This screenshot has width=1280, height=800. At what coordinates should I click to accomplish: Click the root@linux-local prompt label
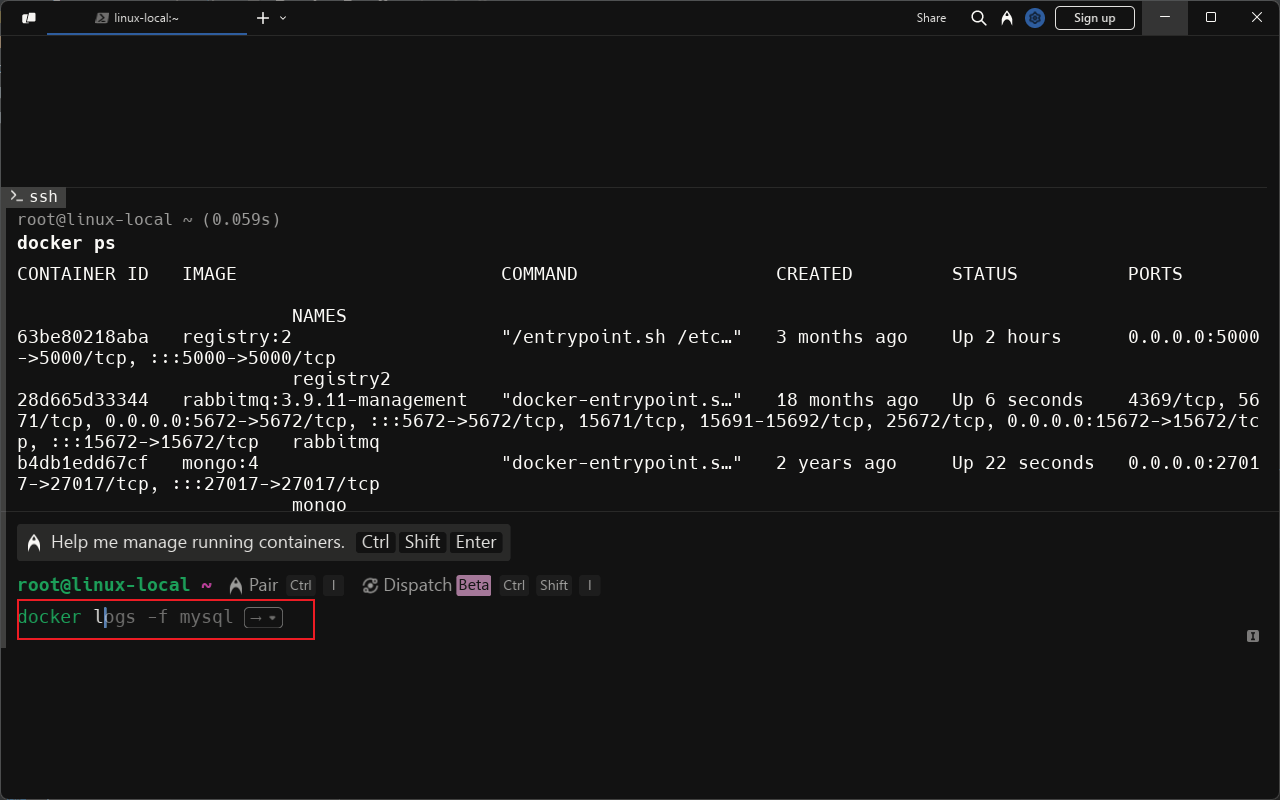[x=103, y=585]
